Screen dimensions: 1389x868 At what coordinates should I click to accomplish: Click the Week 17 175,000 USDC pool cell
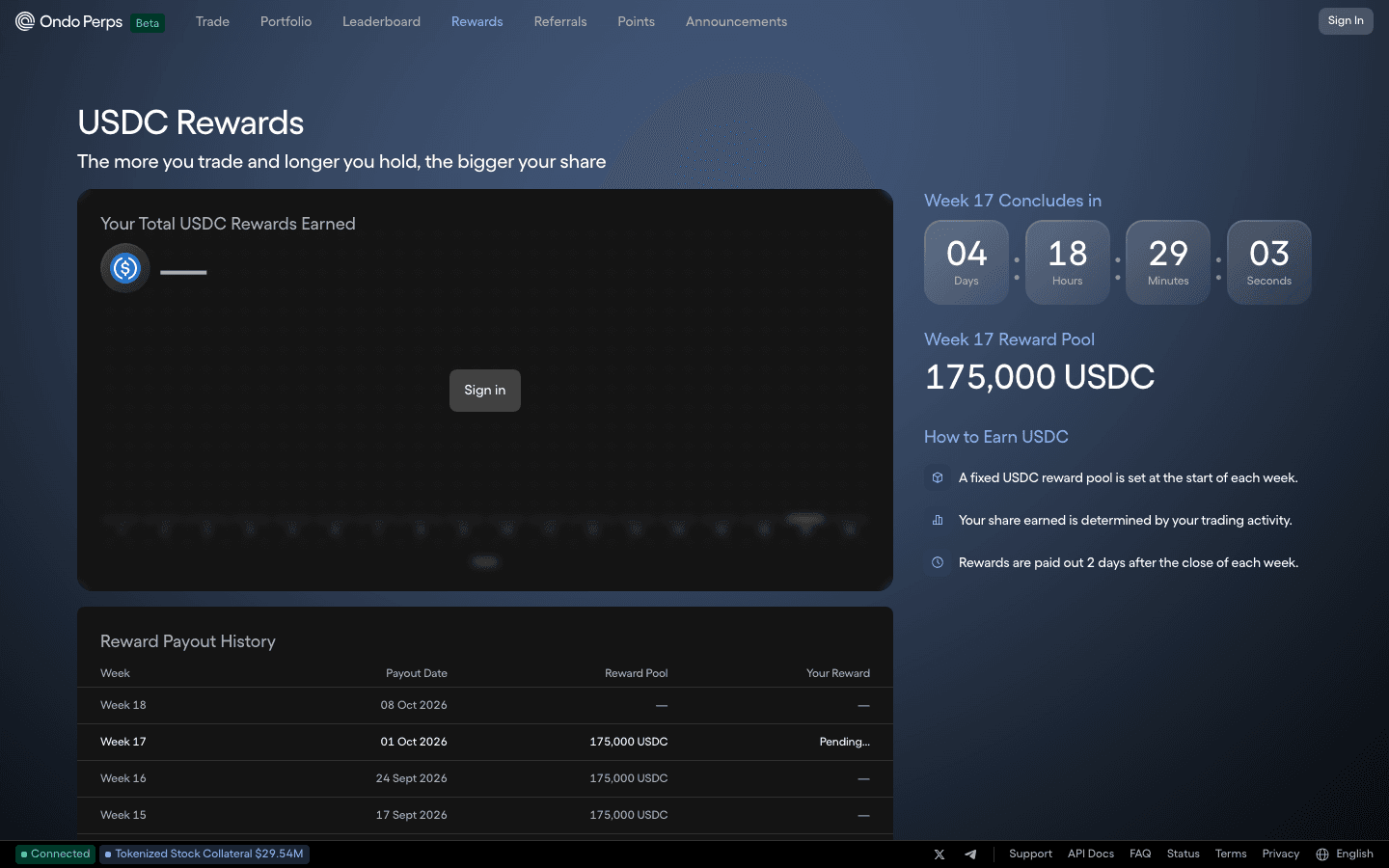click(629, 742)
